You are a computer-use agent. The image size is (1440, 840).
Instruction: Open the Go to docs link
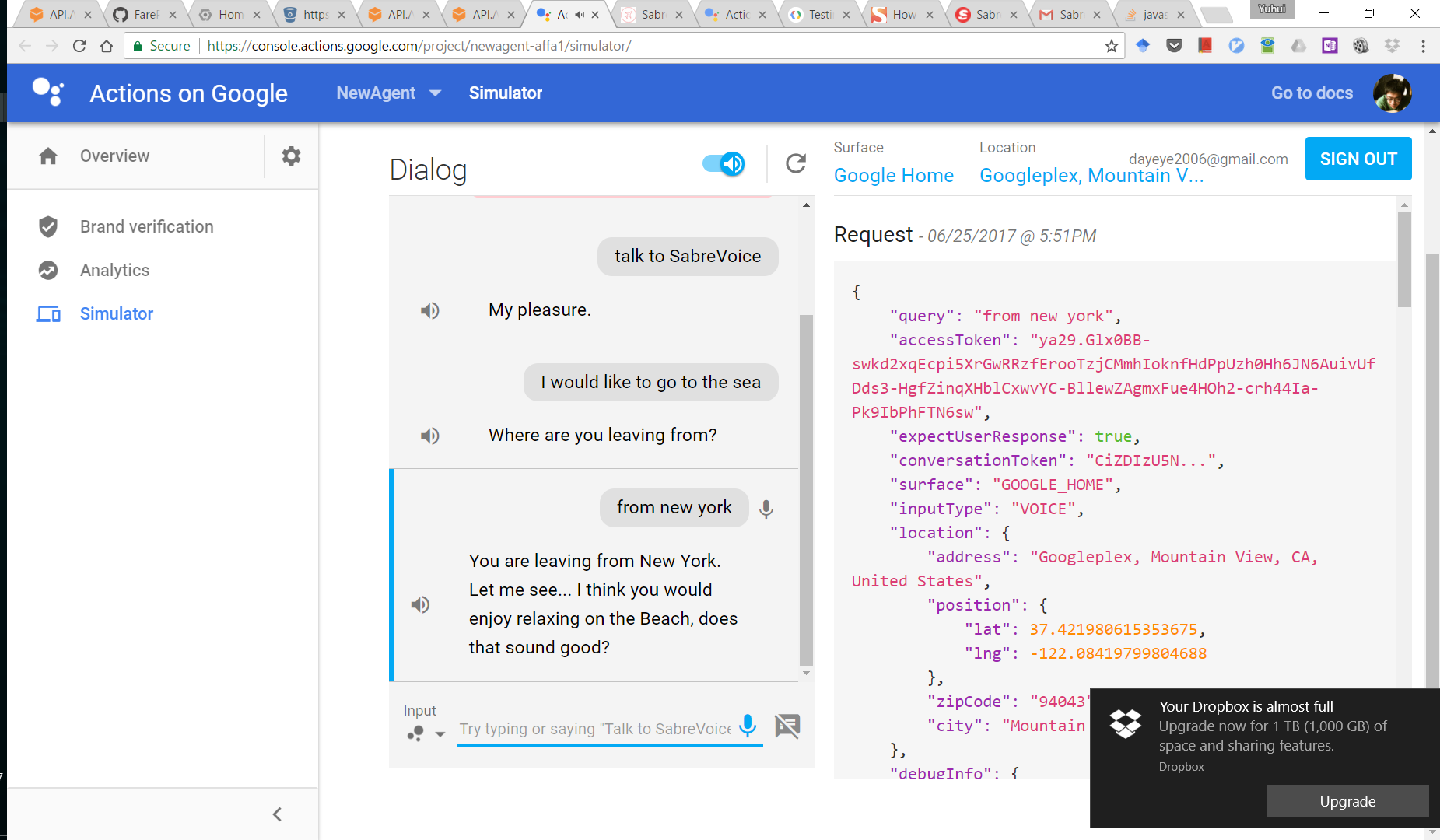1312,93
